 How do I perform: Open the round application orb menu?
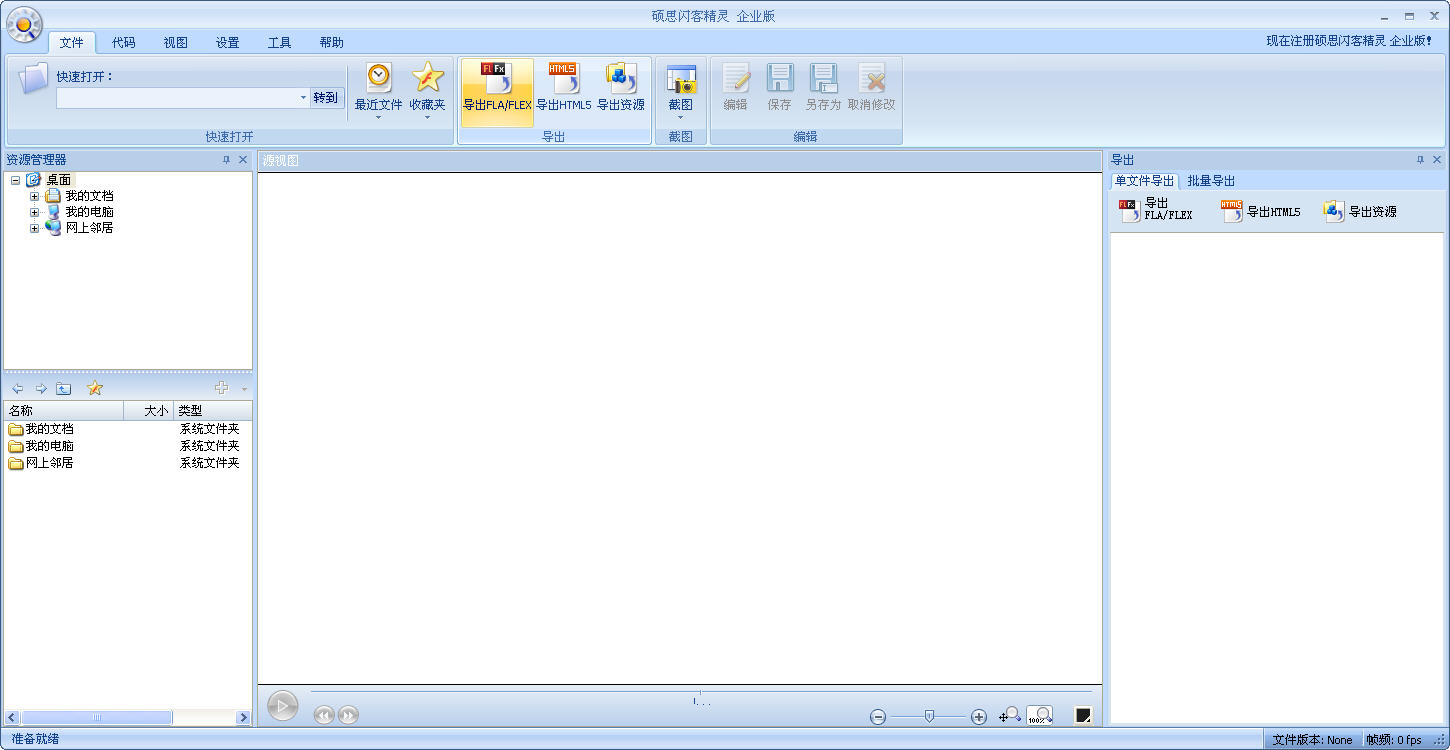[24, 24]
